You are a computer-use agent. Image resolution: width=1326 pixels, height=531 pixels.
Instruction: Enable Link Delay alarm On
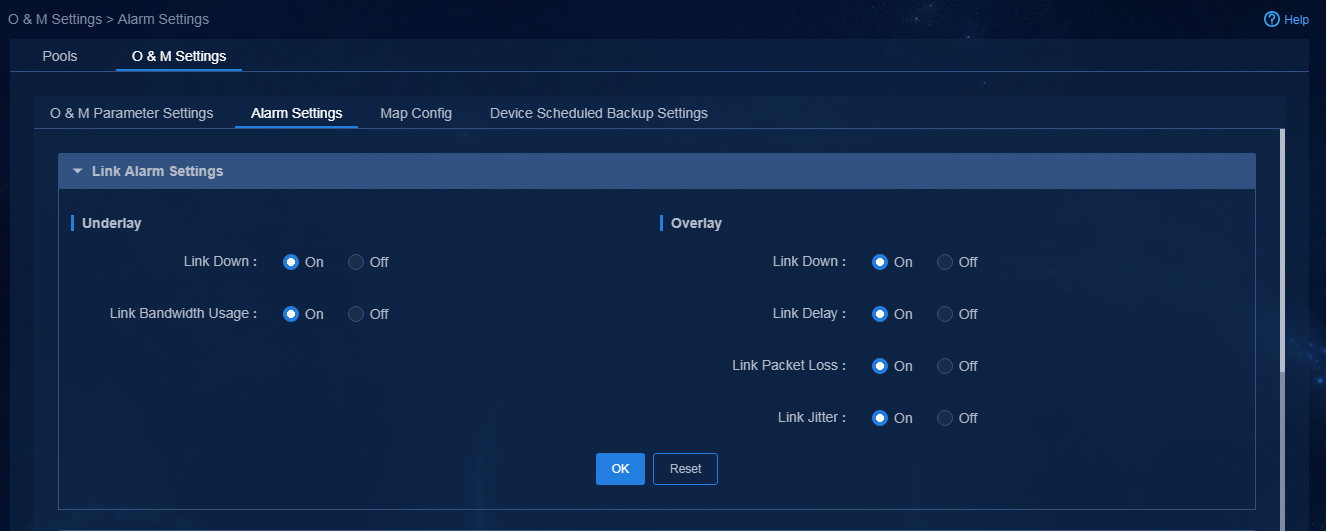pyautogui.click(x=880, y=314)
